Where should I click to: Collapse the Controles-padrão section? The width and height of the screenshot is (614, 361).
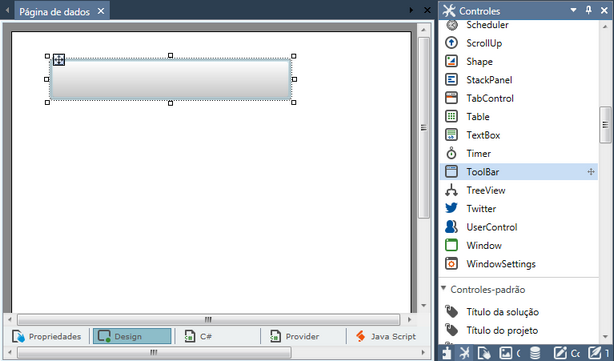click(x=444, y=289)
